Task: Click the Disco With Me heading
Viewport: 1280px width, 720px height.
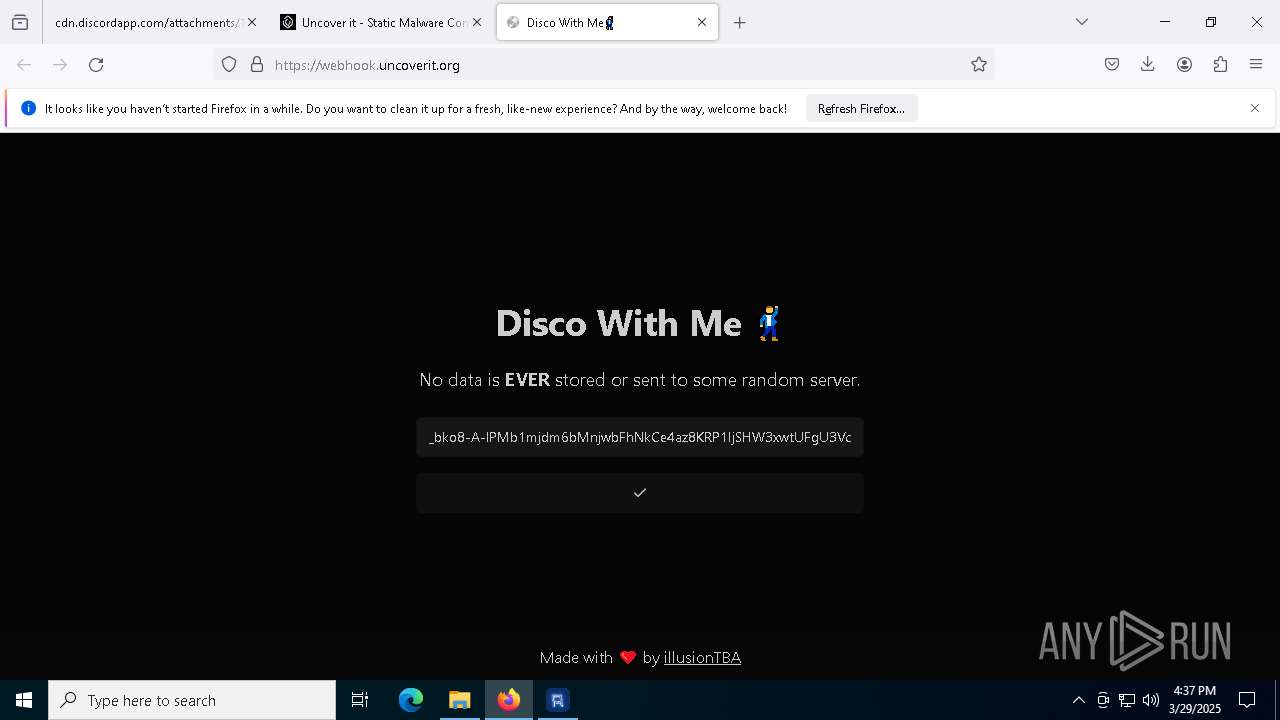Action: [638, 323]
